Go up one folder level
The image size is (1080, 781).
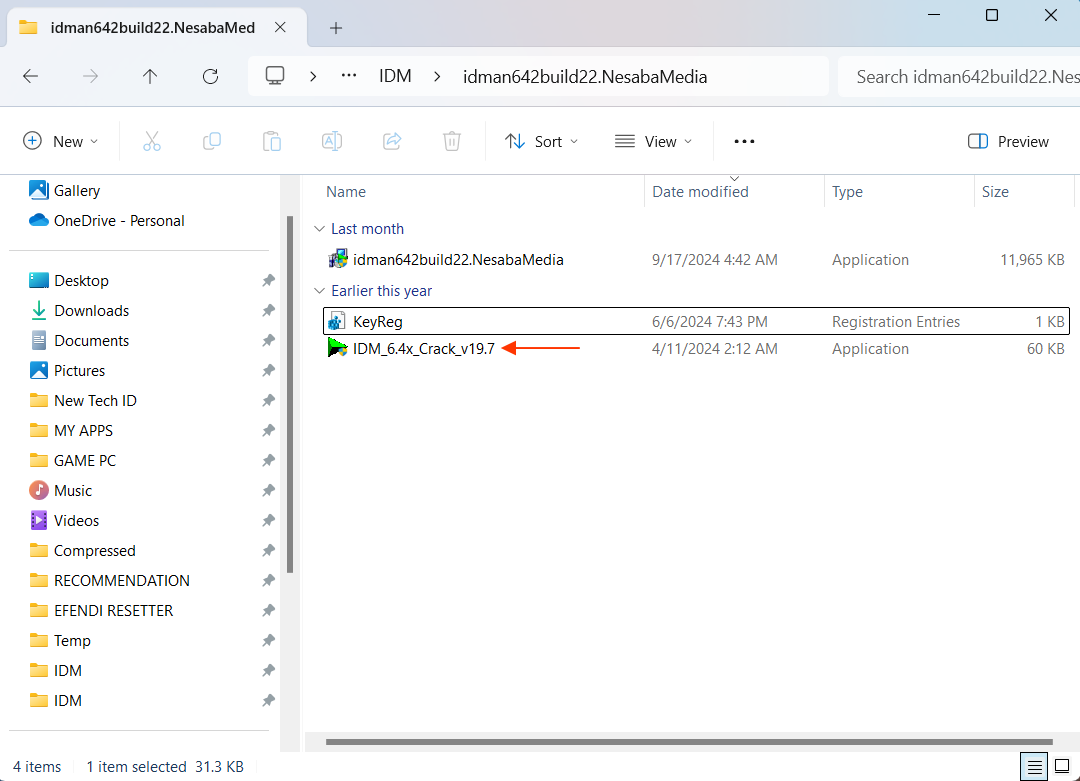[149, 76]
